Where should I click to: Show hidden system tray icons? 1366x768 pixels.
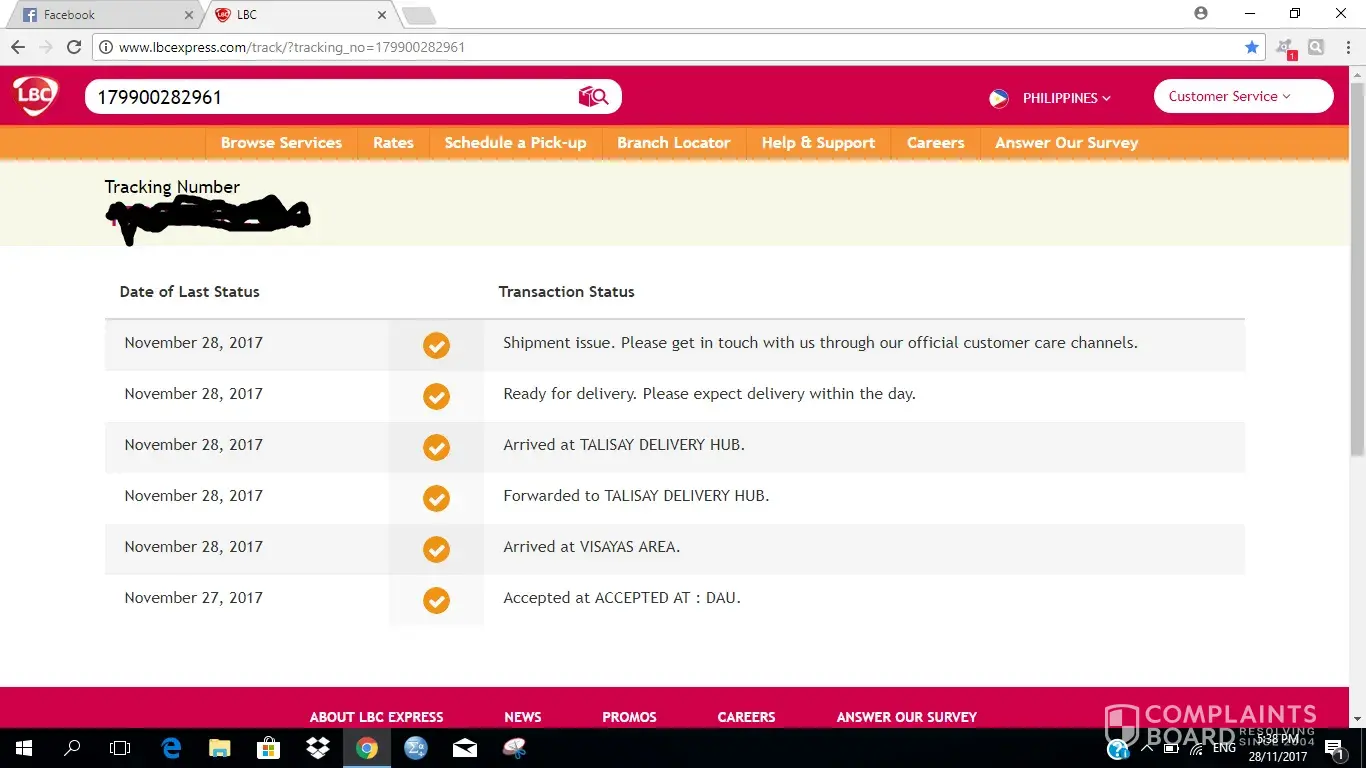pyautogui.click(x=1146, y=749)
